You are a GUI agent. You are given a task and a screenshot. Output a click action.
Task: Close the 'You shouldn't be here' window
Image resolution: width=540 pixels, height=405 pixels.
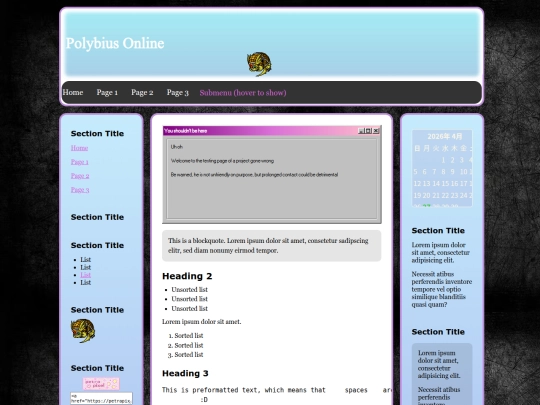click(x=376, y=131)
